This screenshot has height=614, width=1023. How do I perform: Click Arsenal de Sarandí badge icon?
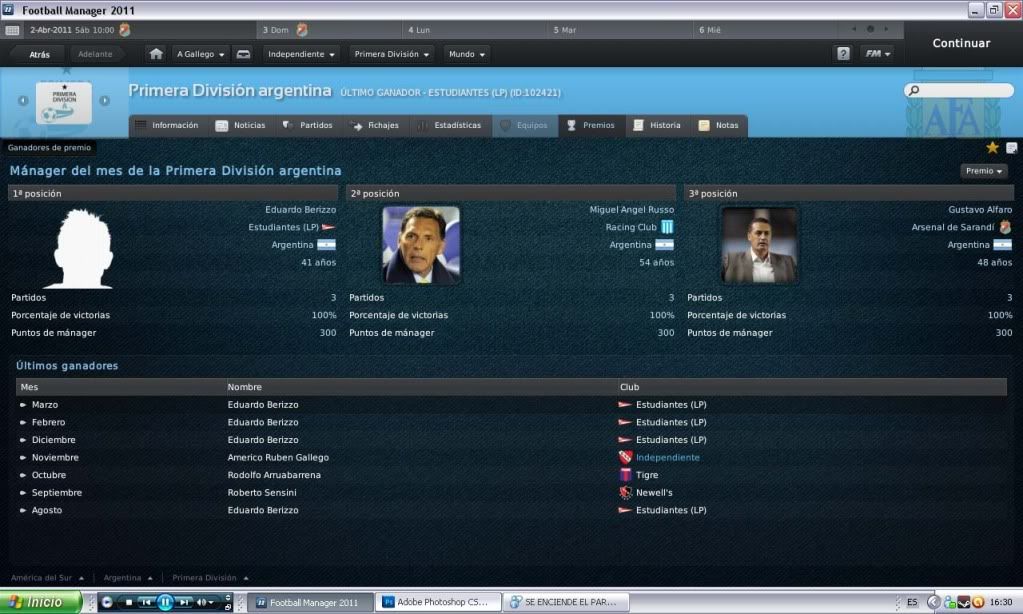[1005, 227]
